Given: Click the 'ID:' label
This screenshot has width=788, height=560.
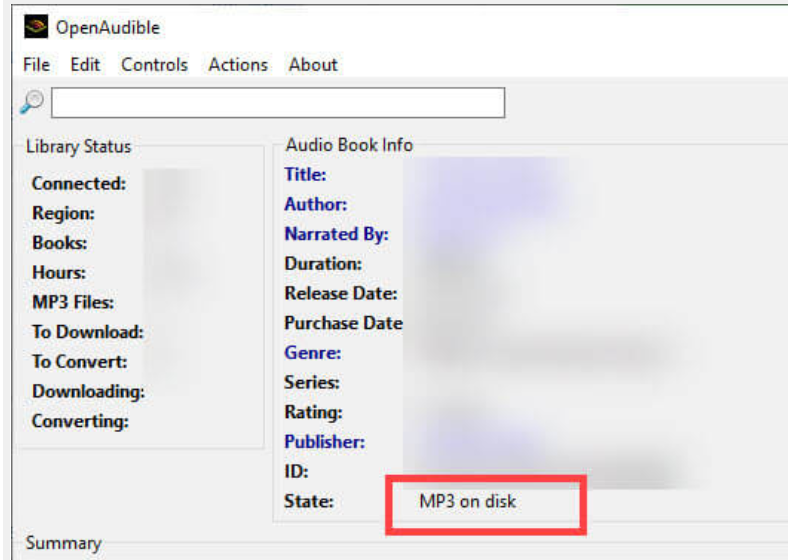Looking at the screenshot, I should pyautogui.click(x=297, y=472).
